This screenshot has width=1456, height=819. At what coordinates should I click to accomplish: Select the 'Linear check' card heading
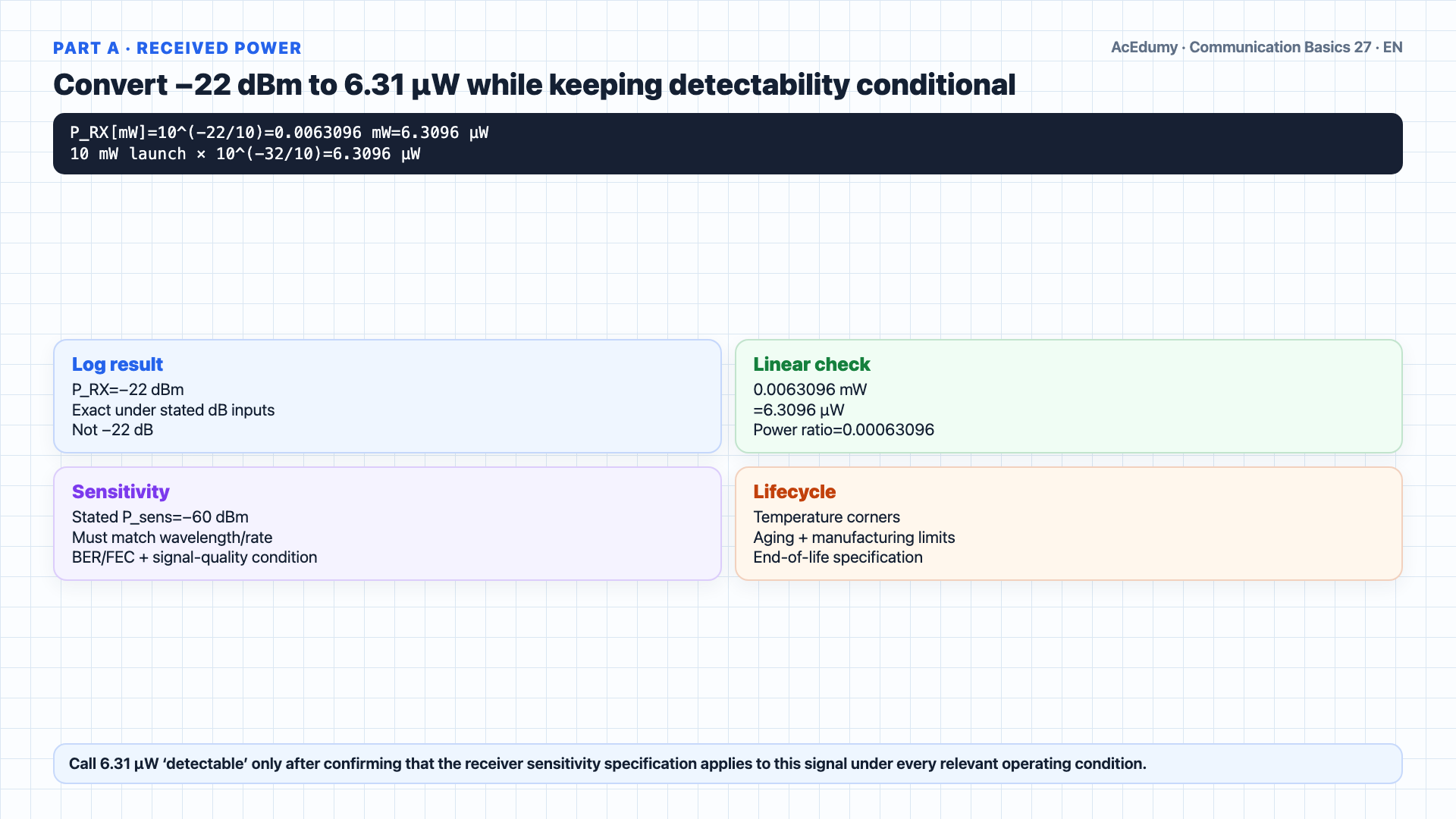(x=811, y=364)
